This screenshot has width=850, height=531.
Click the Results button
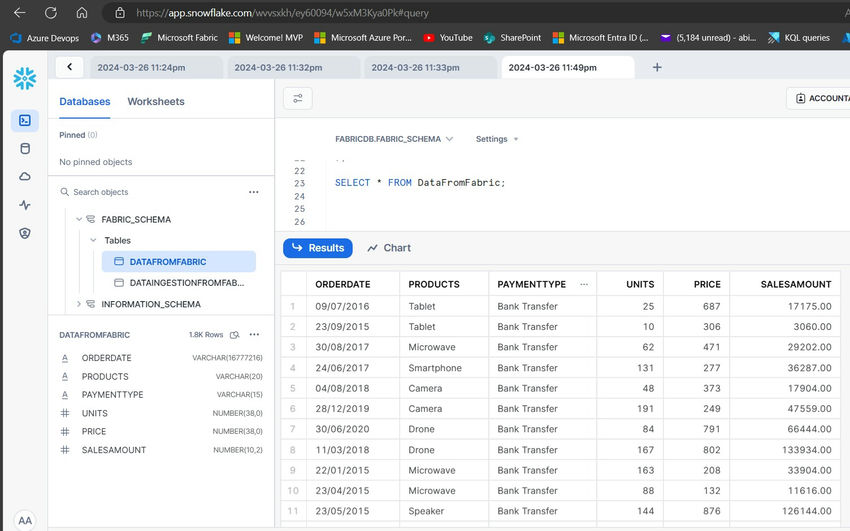[317, 248]
